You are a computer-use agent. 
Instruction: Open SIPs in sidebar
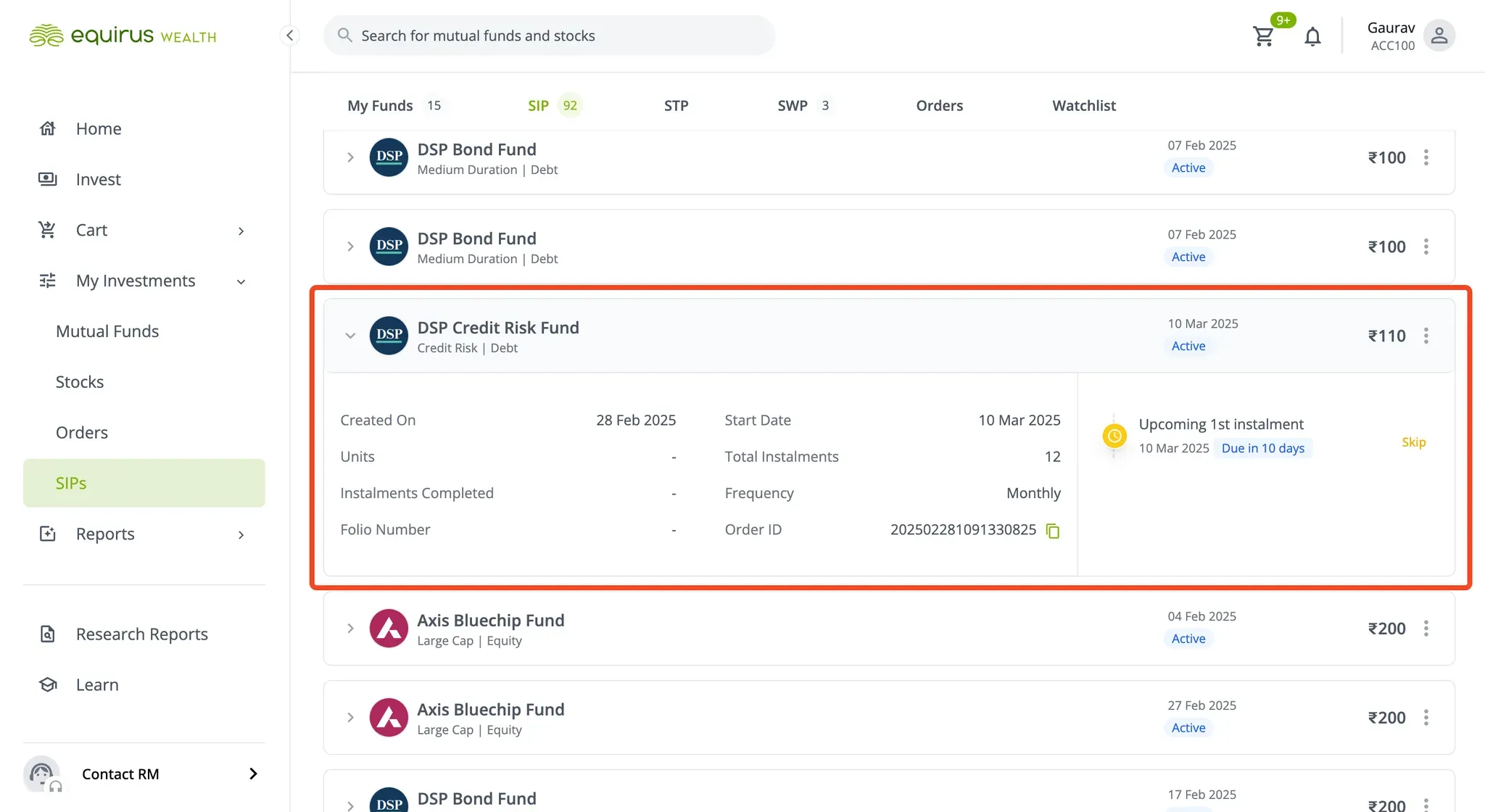point(144,483)
